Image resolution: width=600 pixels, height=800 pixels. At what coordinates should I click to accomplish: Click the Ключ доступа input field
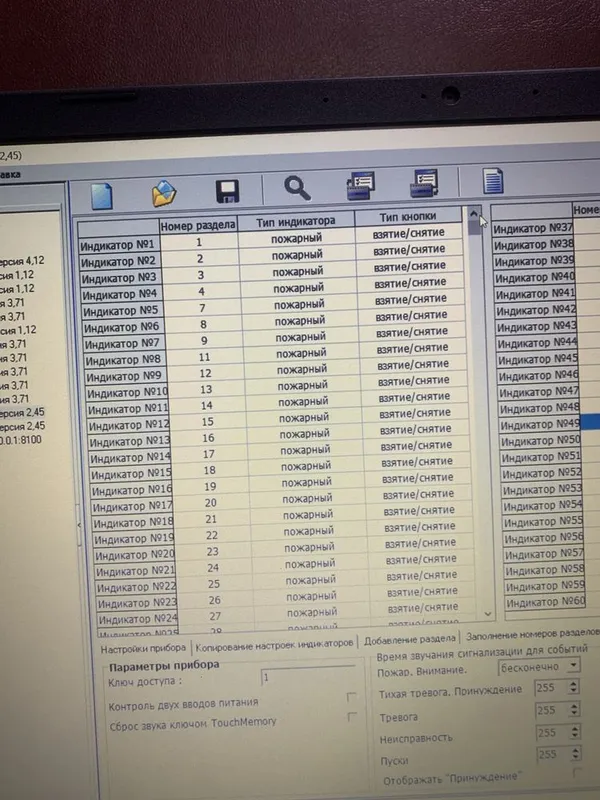(x=307, y=677)
